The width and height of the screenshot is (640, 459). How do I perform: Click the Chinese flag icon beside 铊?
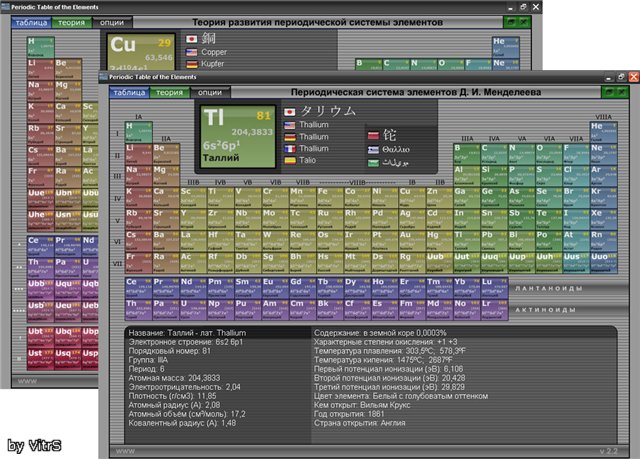click(x=373, y=135)
